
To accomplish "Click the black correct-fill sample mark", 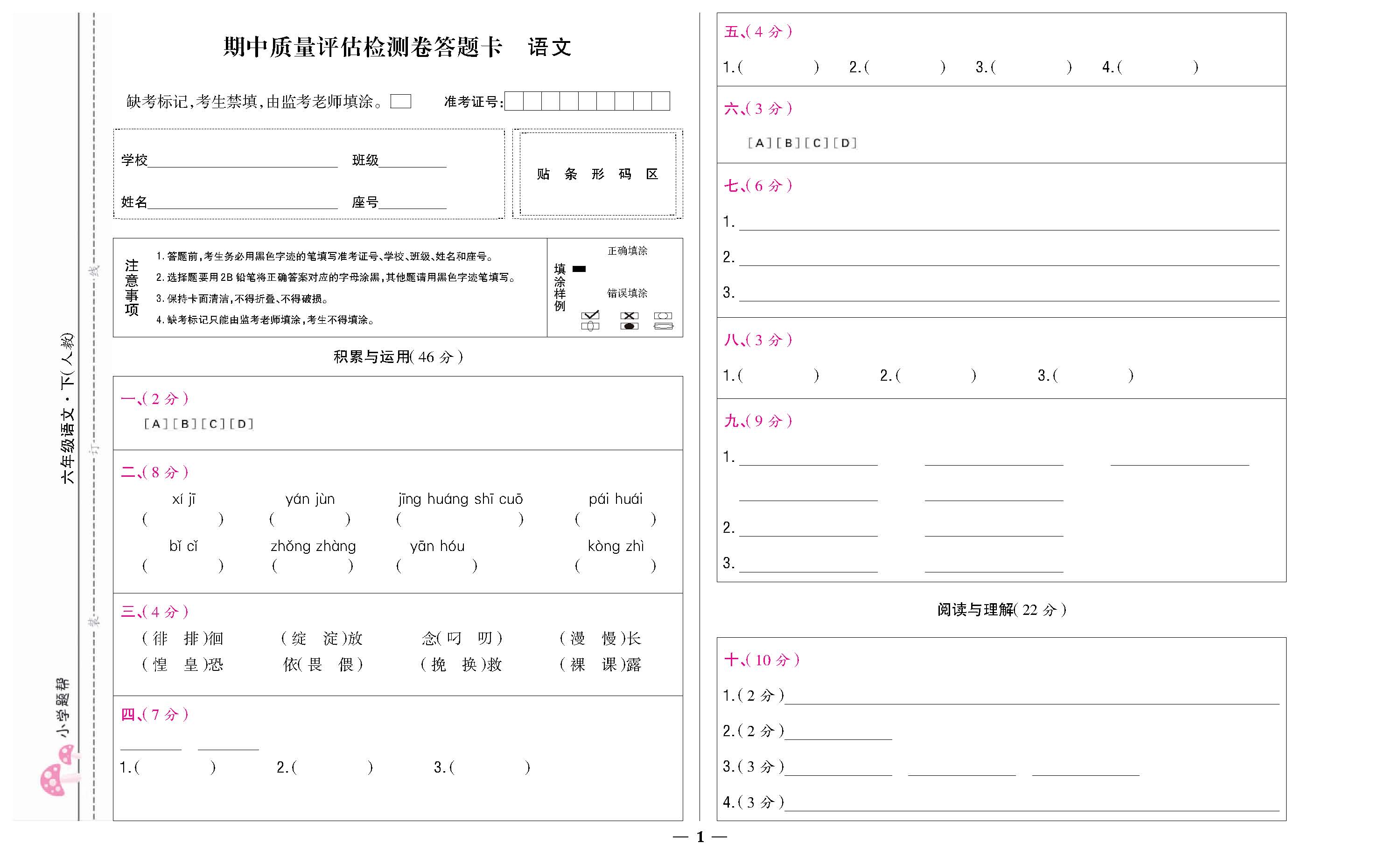I will click(579, 269).
